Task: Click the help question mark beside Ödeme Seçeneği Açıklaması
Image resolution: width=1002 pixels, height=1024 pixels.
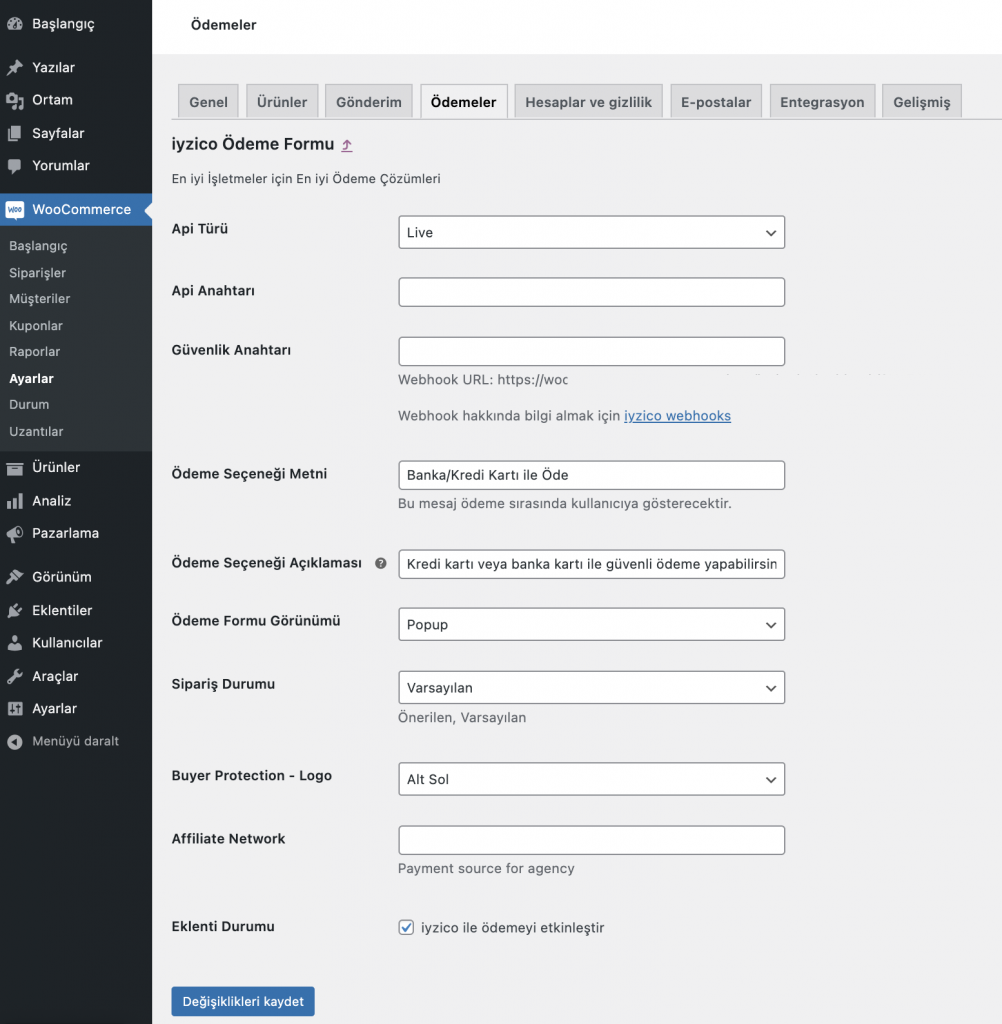Action: tap(381, 564)
